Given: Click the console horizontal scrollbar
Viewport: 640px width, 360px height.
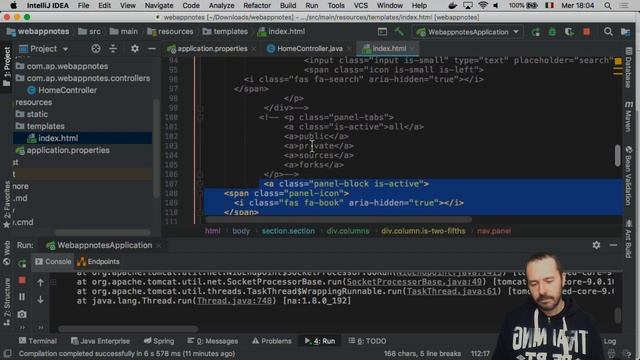Looking at the screenshot, I should (x=128, y=328).
